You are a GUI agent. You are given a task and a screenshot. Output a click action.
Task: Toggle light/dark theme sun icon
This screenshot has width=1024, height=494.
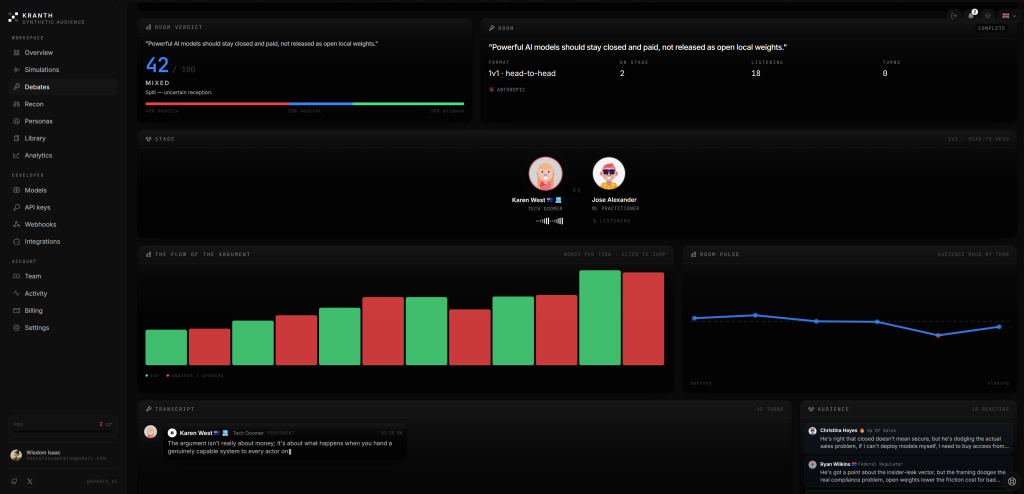point(988,15)
